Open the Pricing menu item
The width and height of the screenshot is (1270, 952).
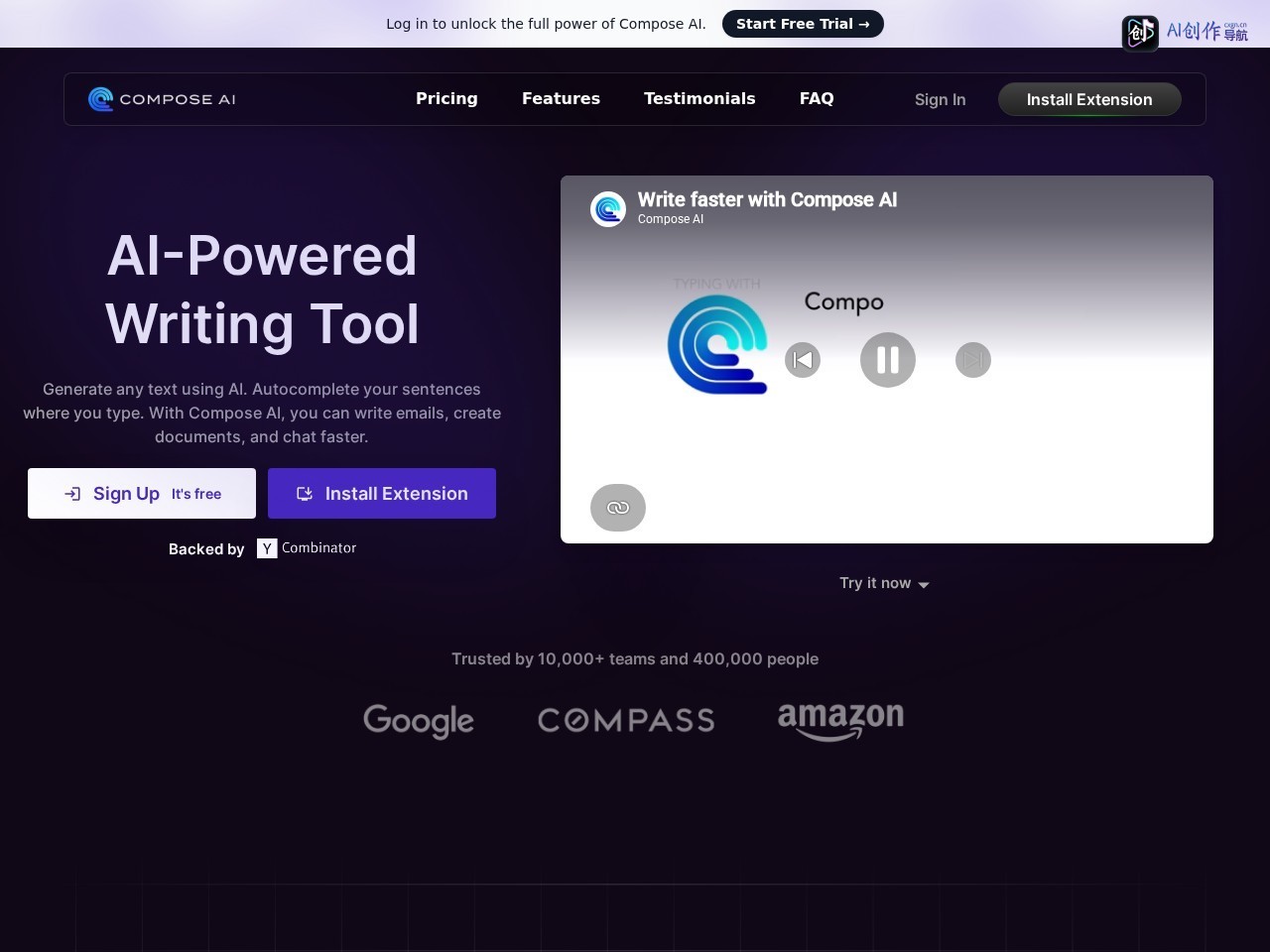446,98
